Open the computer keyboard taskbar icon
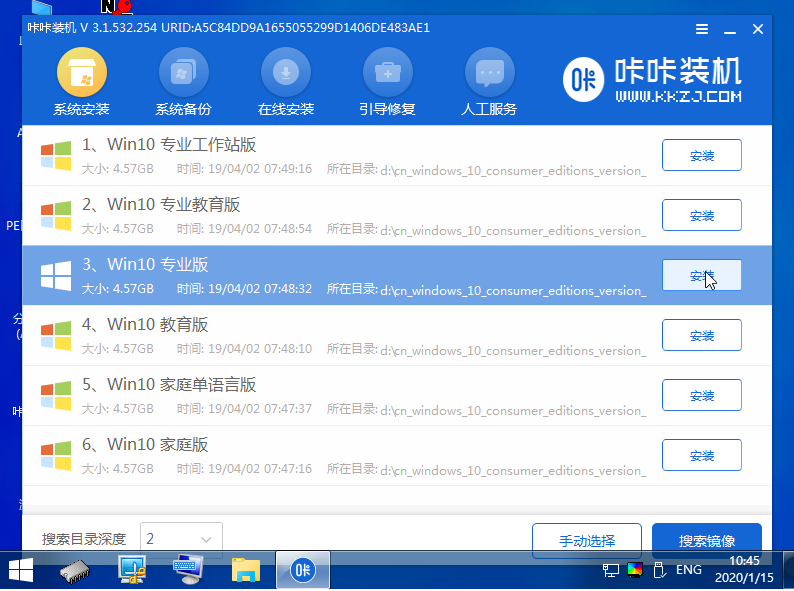Viewport: 794px width, 591px height. (188, 570)
